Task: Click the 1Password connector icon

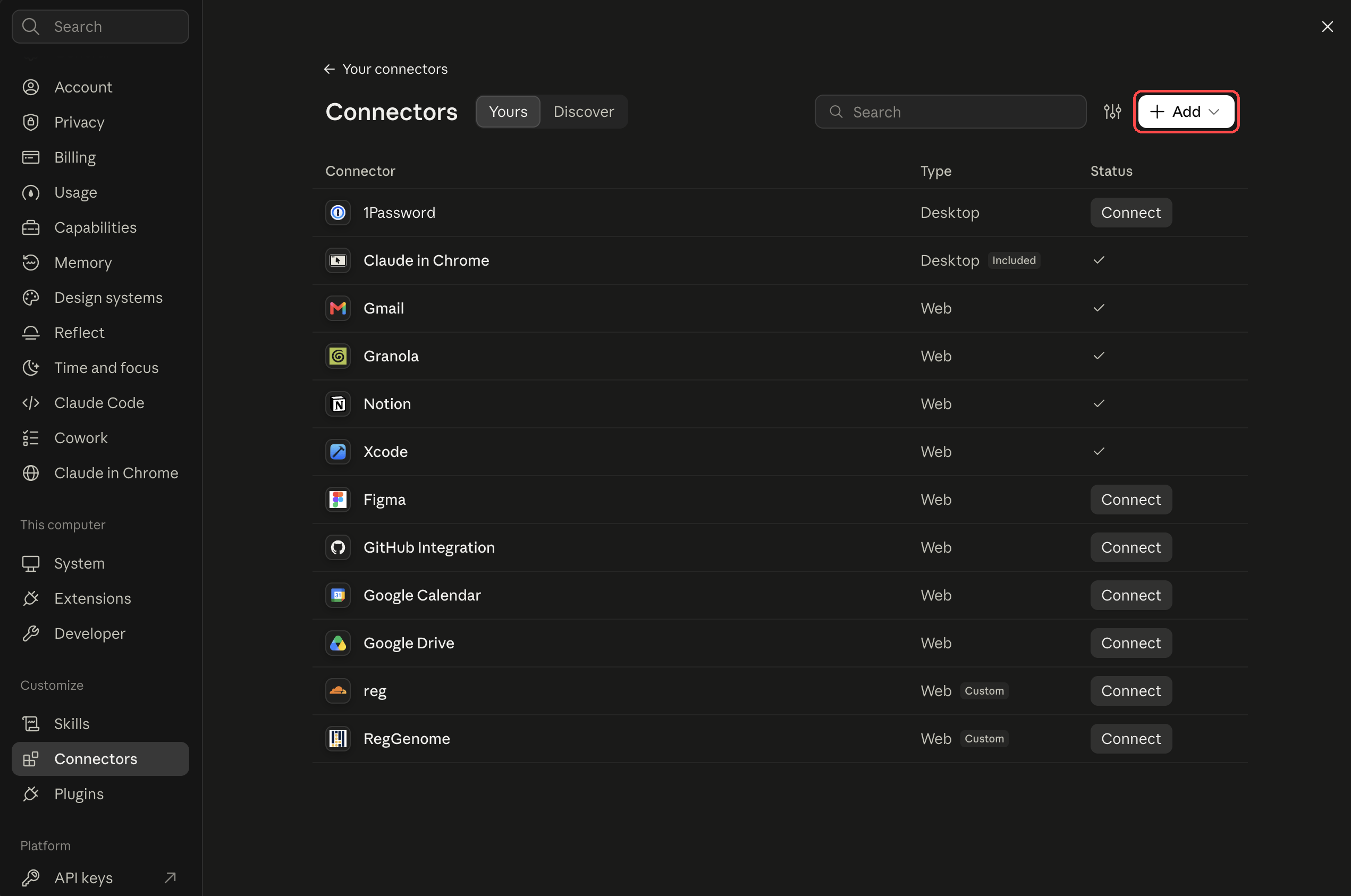Action: click(x=338, y=213)
